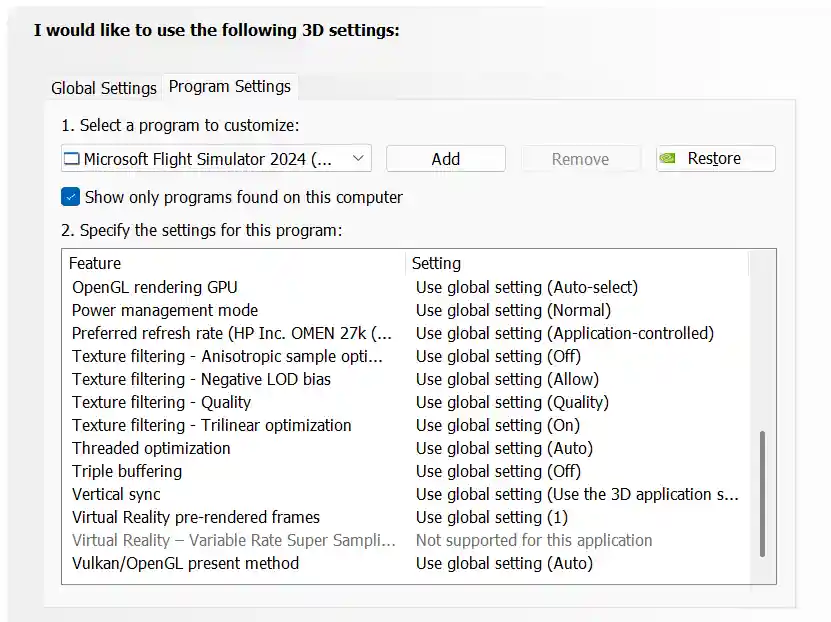Select the OpenGL rendering GPU row
This screenshot has height=622, width=831.
(x=154, y=287)
